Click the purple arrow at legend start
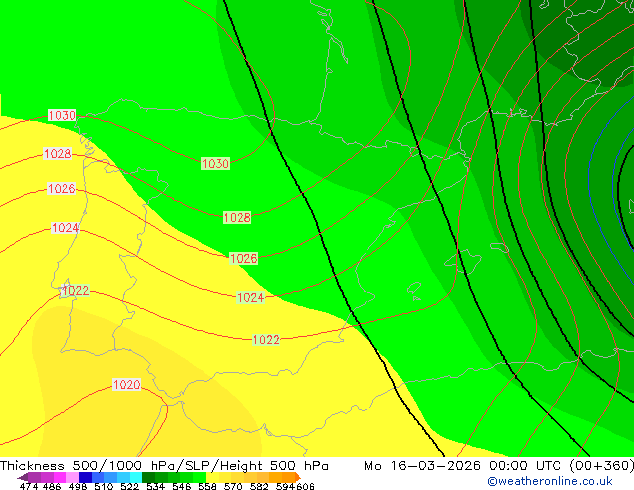 pyautogui.click(x=23, y=477)
